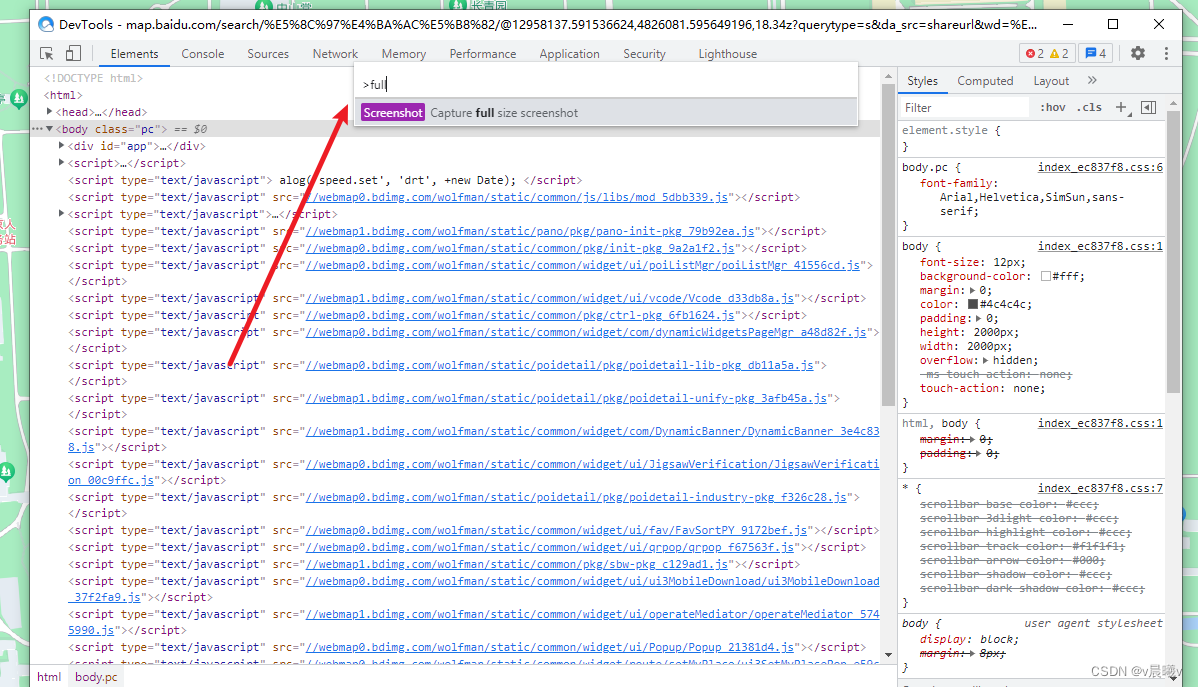Open the Vcode_d33db8a.js link
The height and width of the screenshot is (687, 1198).
click(549, 298)
